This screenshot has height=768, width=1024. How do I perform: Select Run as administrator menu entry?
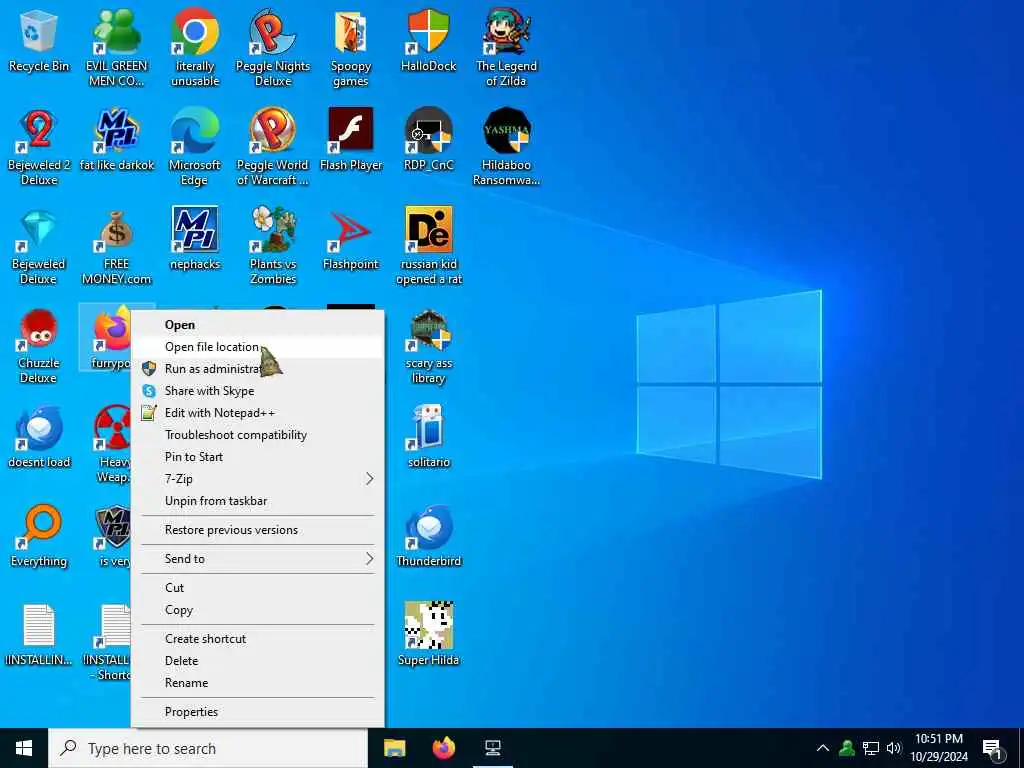point(257,369)
